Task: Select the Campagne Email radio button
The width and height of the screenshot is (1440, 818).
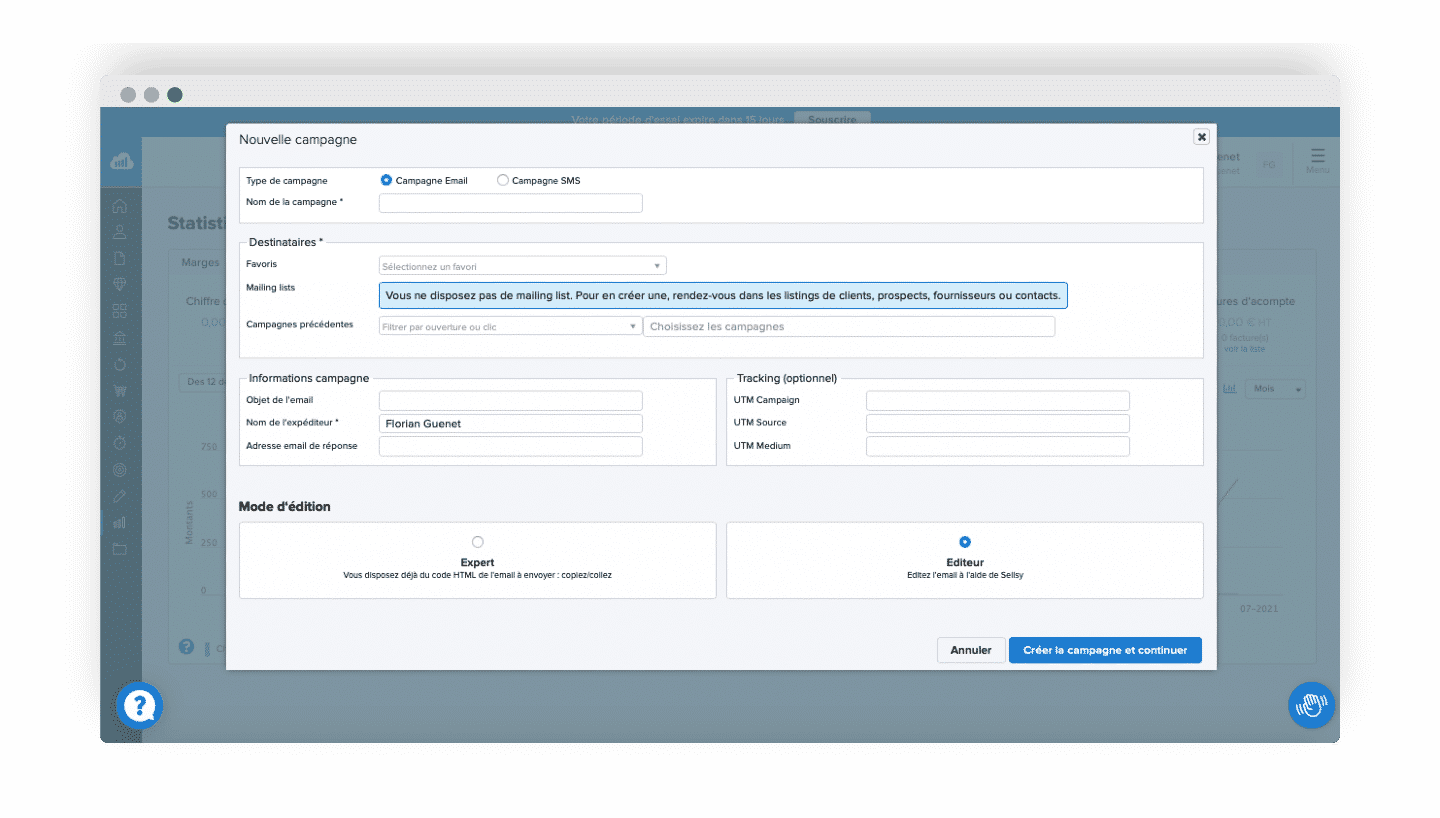Action: click(386, 180)
